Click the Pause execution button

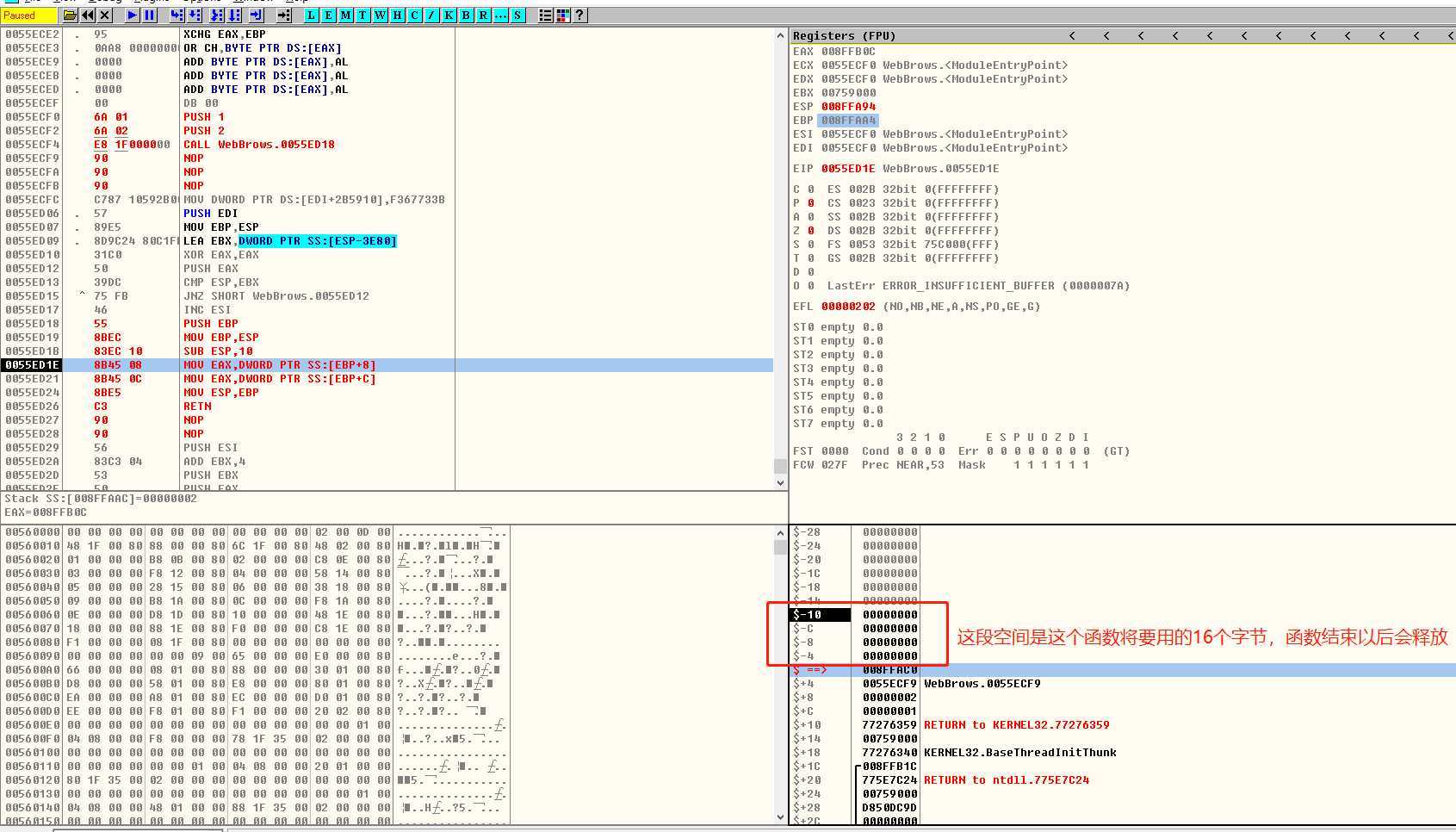150,16
